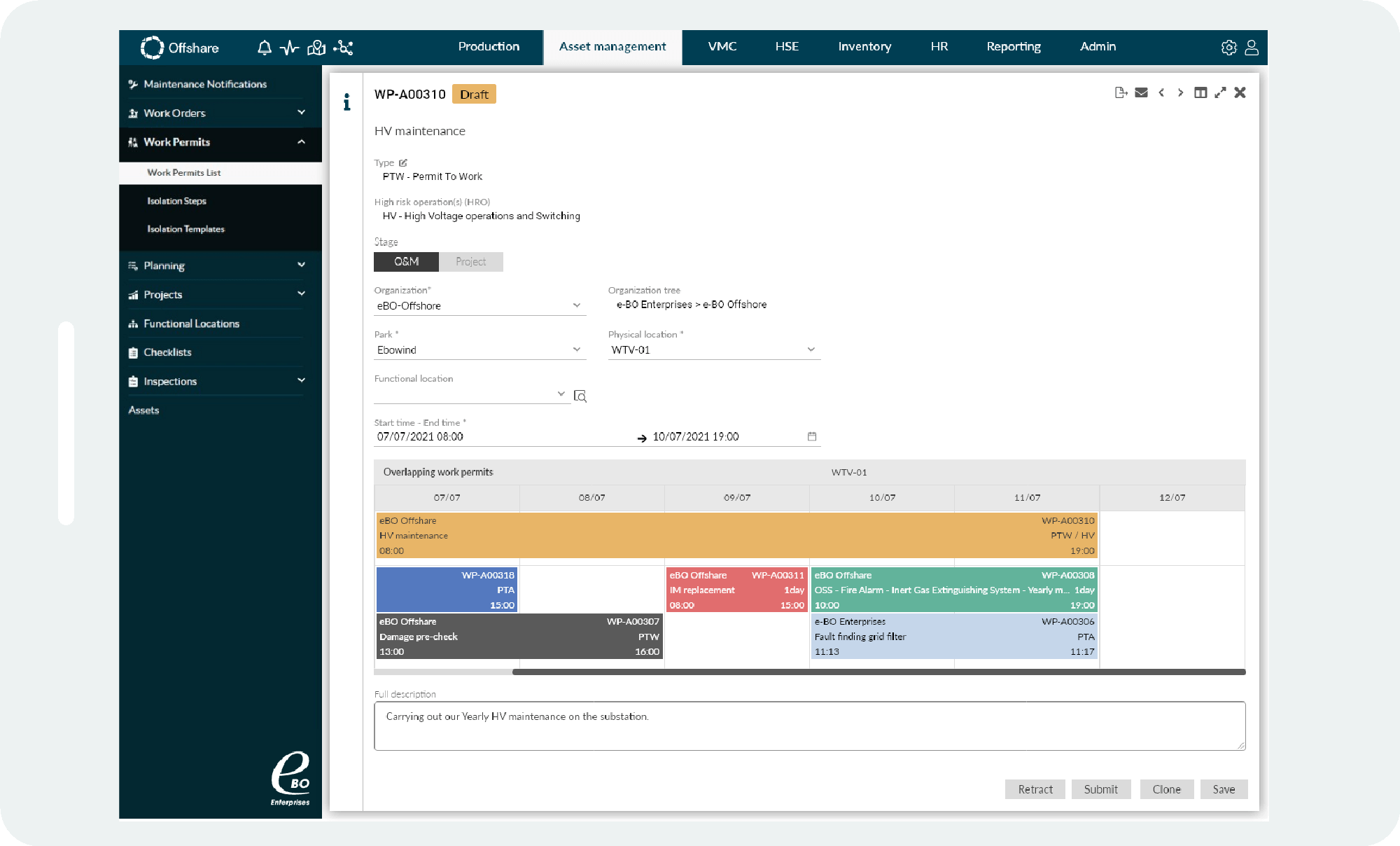Image resolution: width=1400 pixels, height=846 pixels.
Task: Open the Functional location dropdown
Action: pos(472,394)
